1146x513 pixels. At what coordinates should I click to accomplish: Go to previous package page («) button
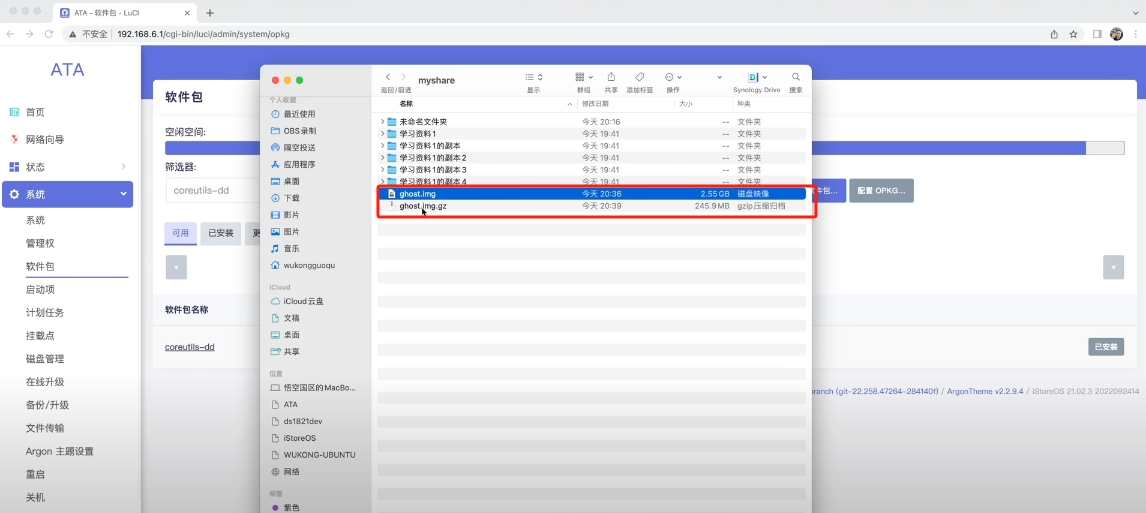point(176,267)
